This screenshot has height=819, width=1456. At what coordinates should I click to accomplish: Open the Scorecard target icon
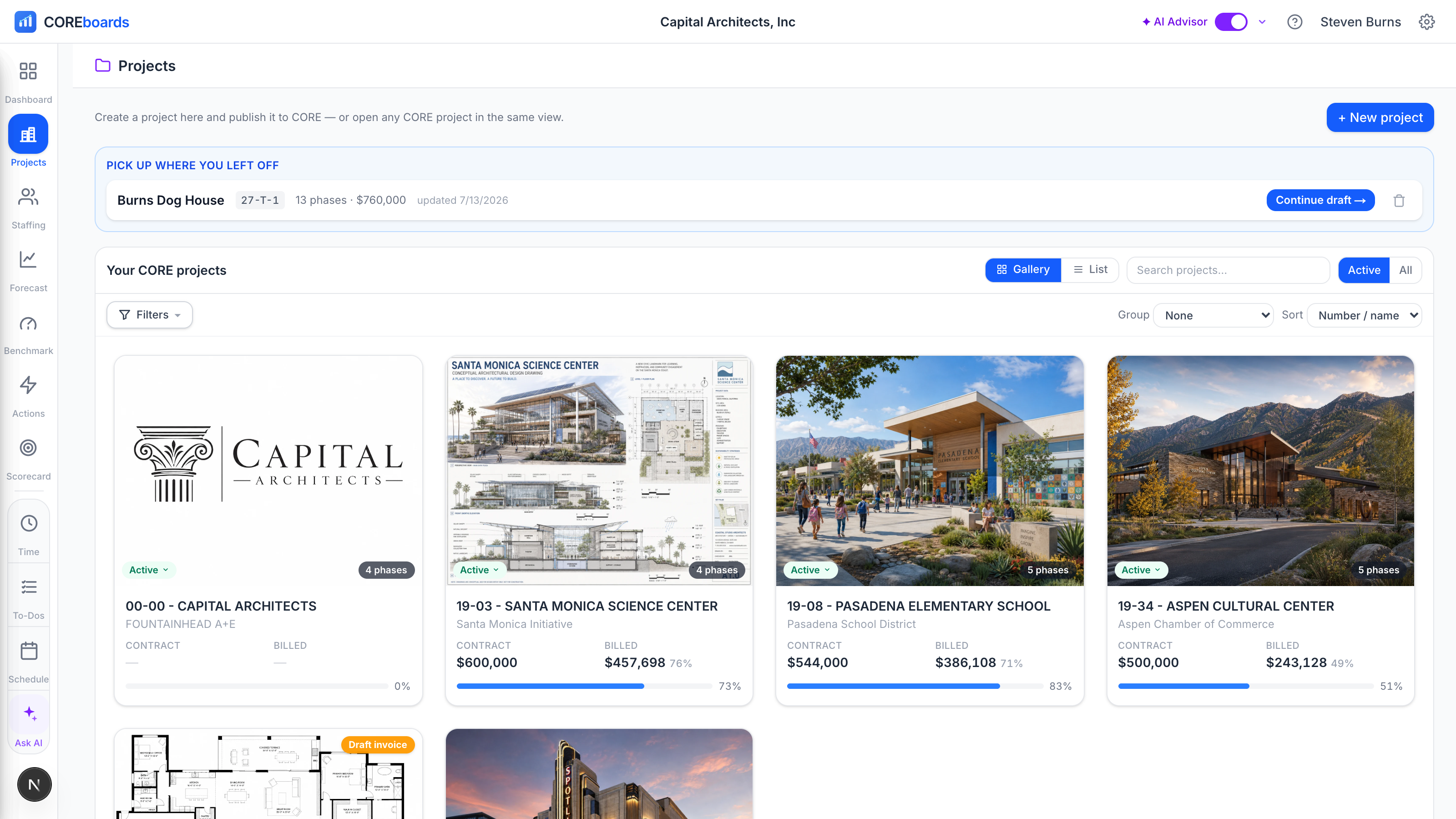pyautogui.click(x=28, y=448)
